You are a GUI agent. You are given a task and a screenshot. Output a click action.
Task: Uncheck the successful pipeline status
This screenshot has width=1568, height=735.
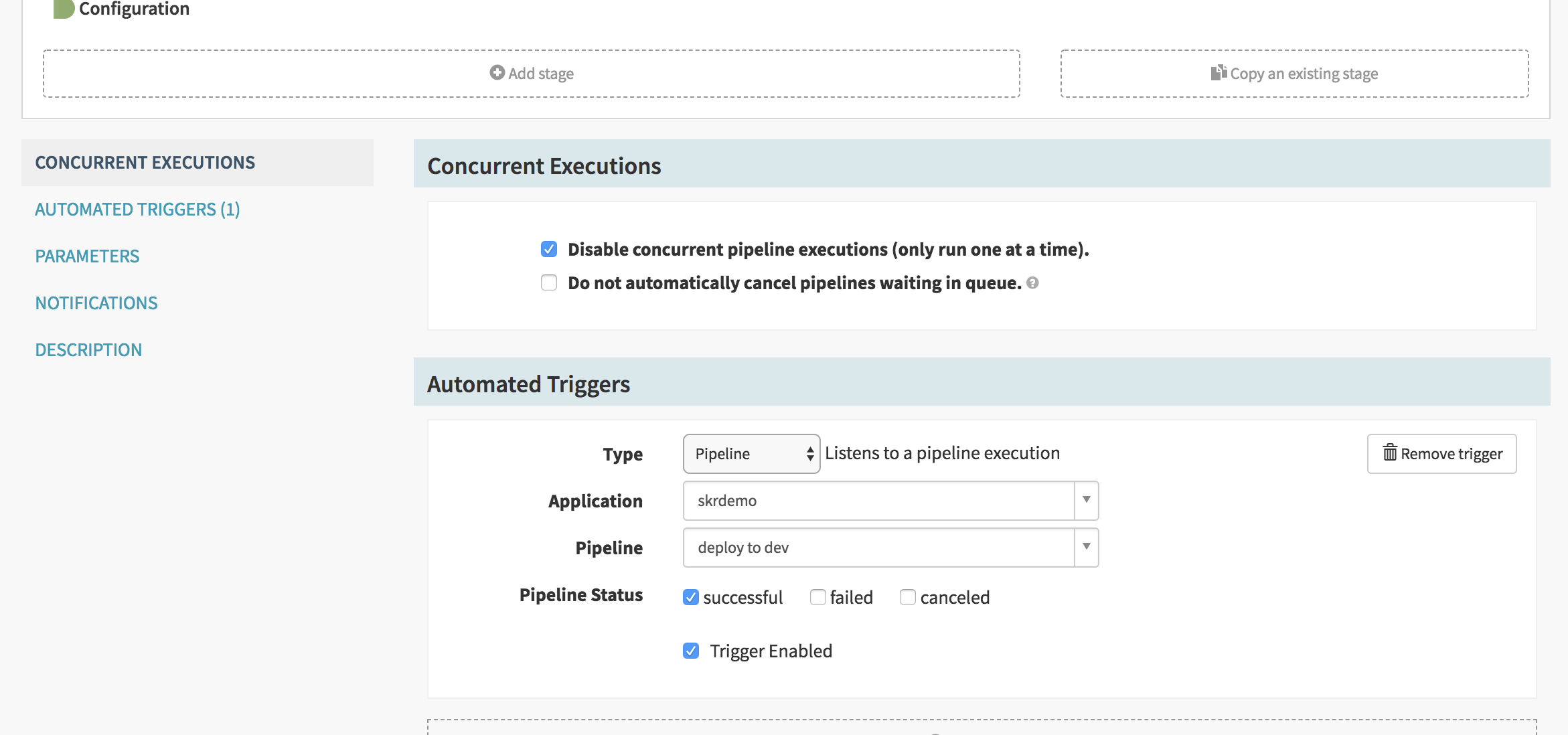click(x=691, y=597)
